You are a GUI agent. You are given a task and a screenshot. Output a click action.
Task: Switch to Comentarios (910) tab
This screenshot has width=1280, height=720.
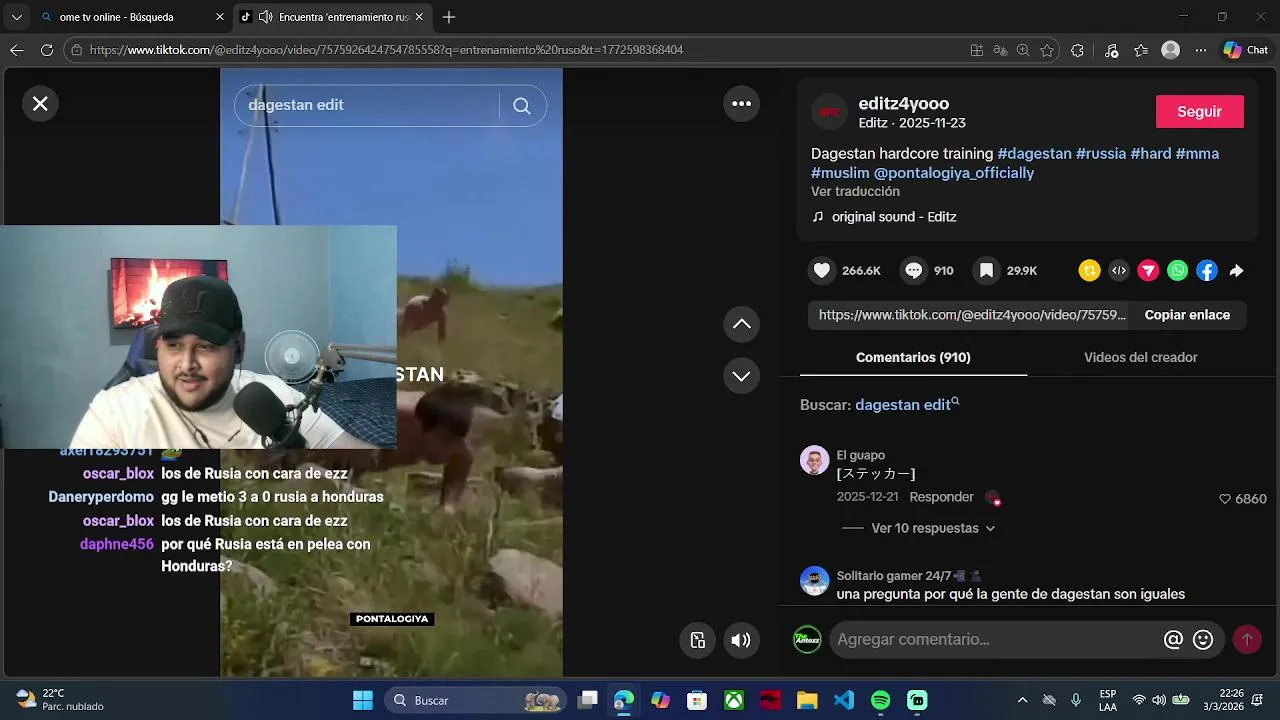[x=913, y=357]
